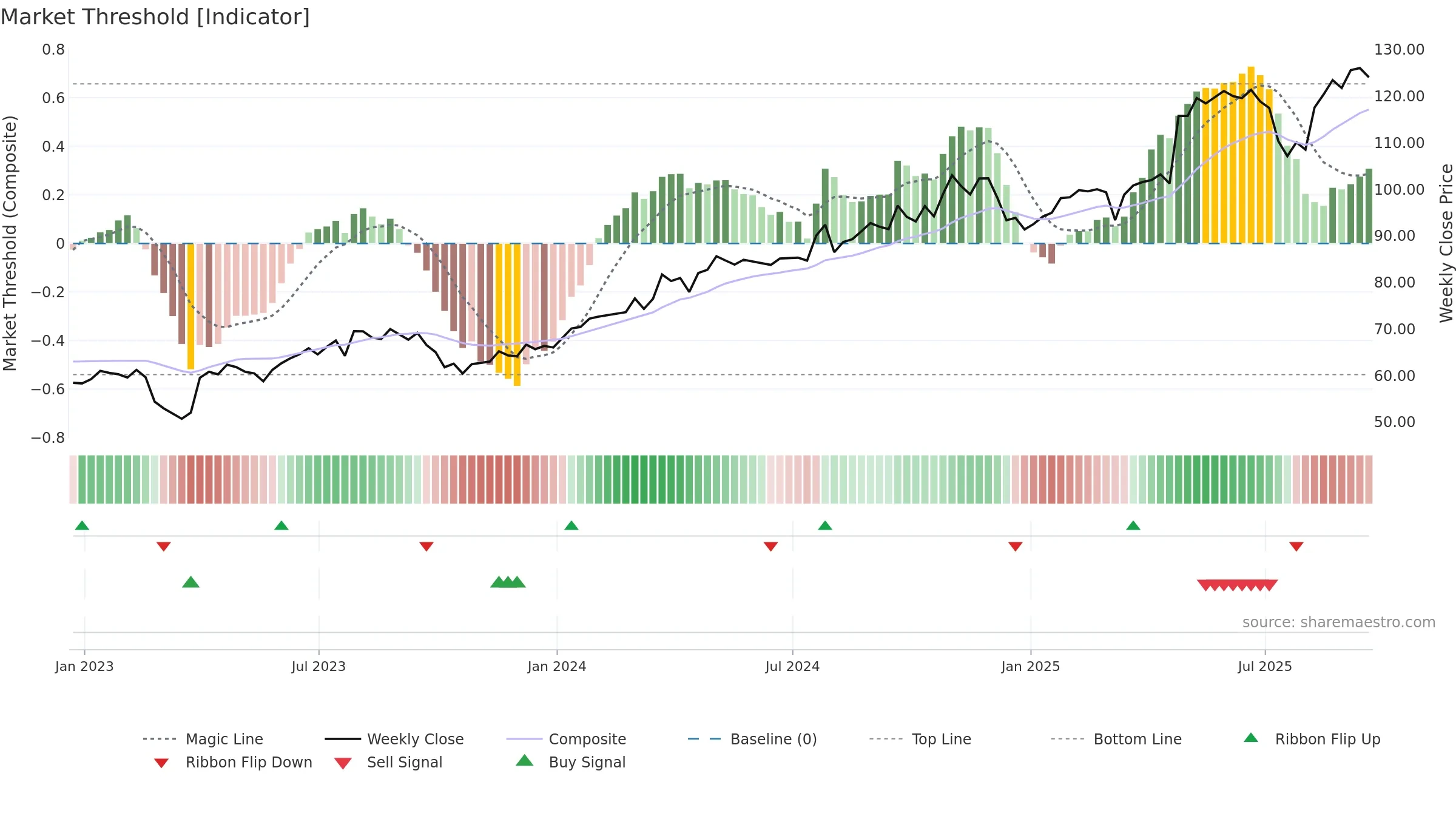Toggle the Baseline (0) legend entry
Screen dimensions: 1456x819
pos(752,739)
